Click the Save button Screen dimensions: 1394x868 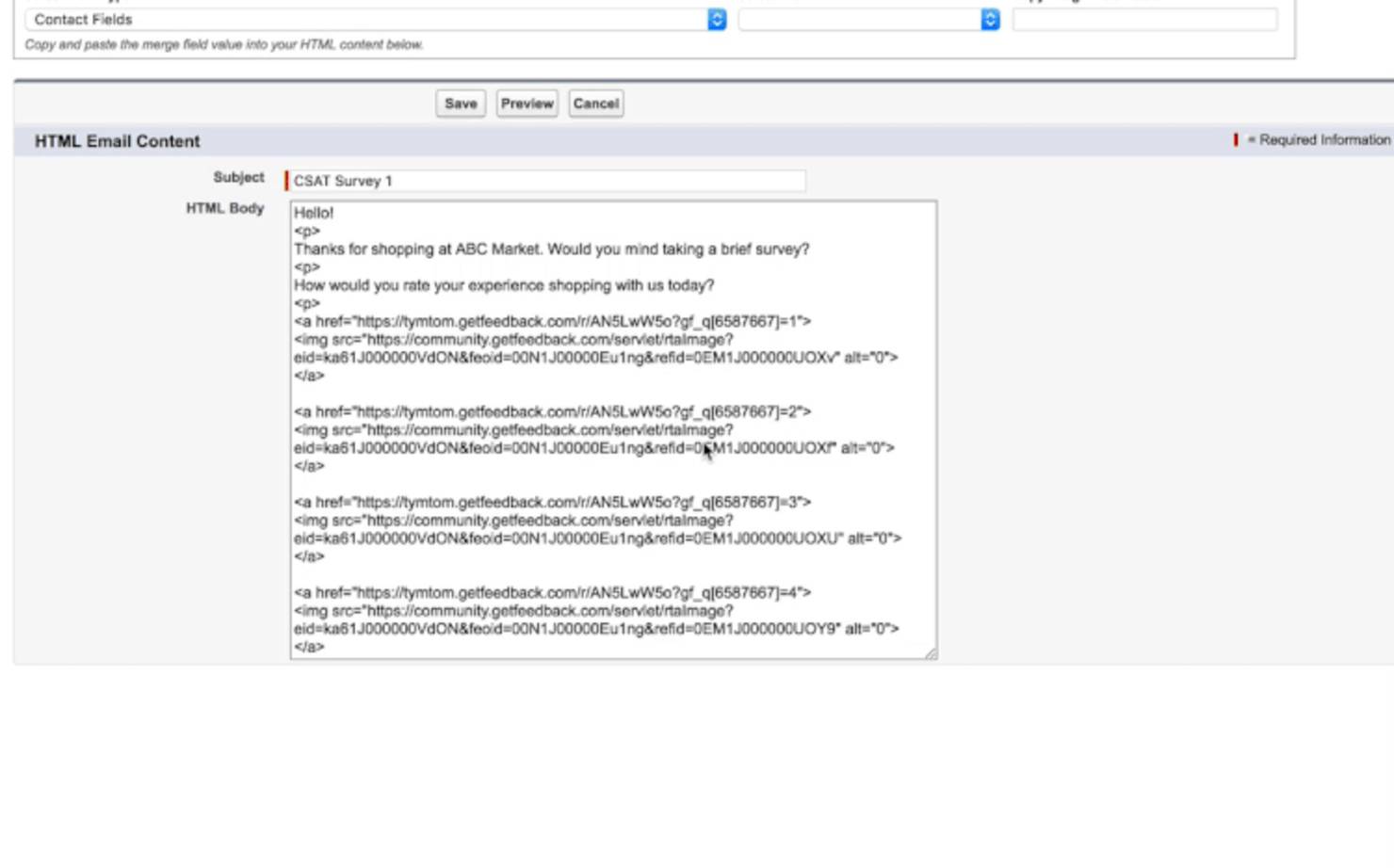(461, 104)
